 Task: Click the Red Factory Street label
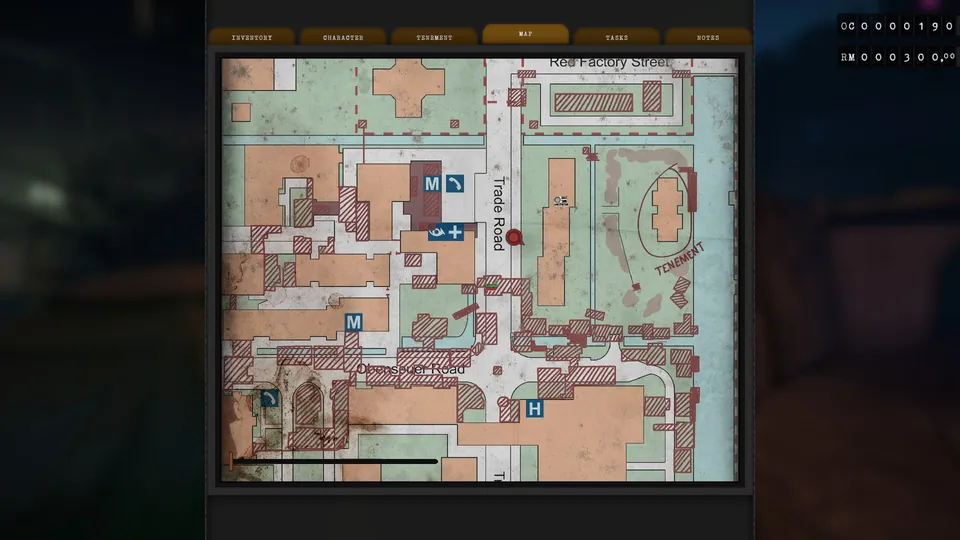pos(609,62)
